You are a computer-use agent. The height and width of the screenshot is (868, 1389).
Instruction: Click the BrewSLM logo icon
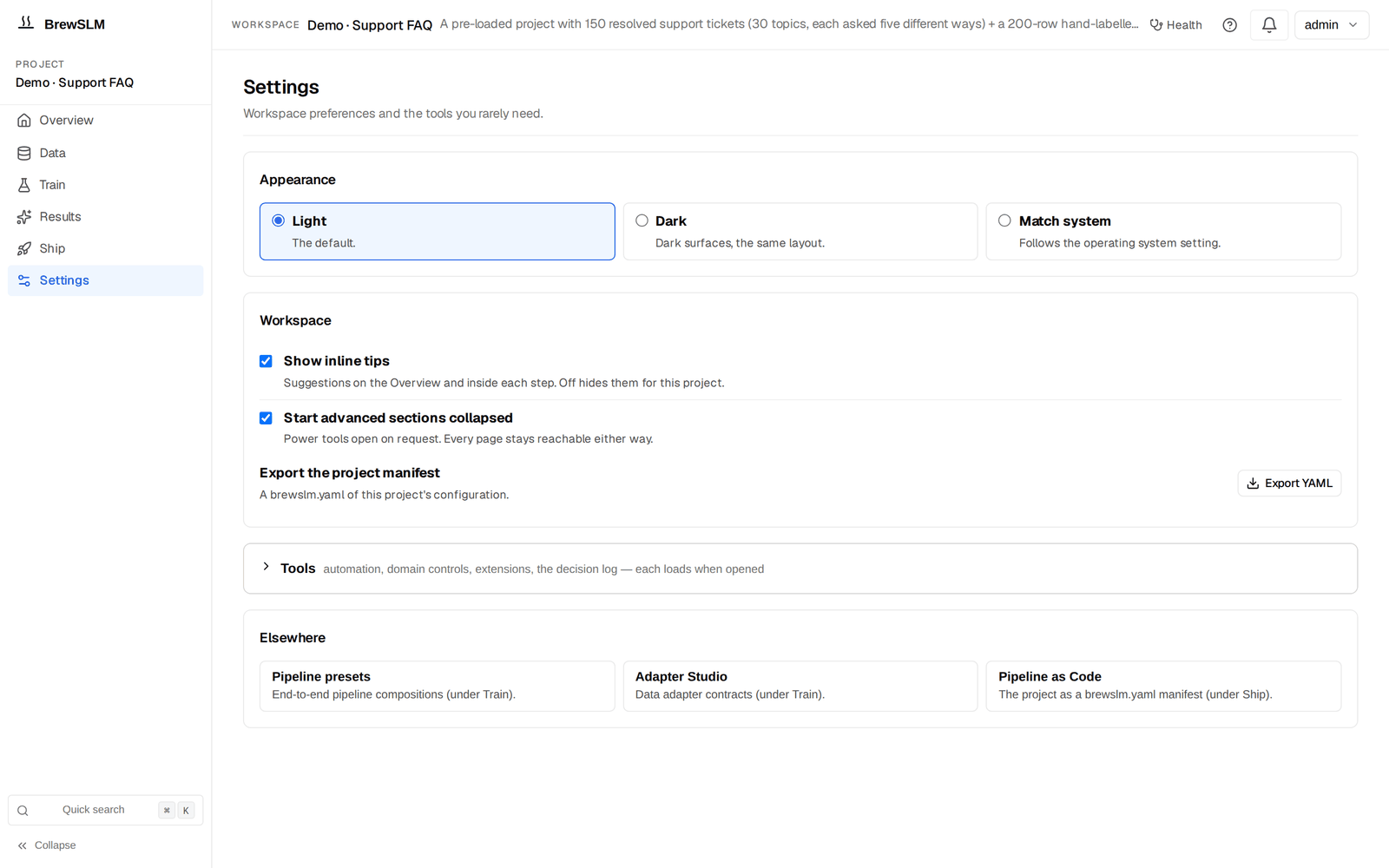click(26, 23)
